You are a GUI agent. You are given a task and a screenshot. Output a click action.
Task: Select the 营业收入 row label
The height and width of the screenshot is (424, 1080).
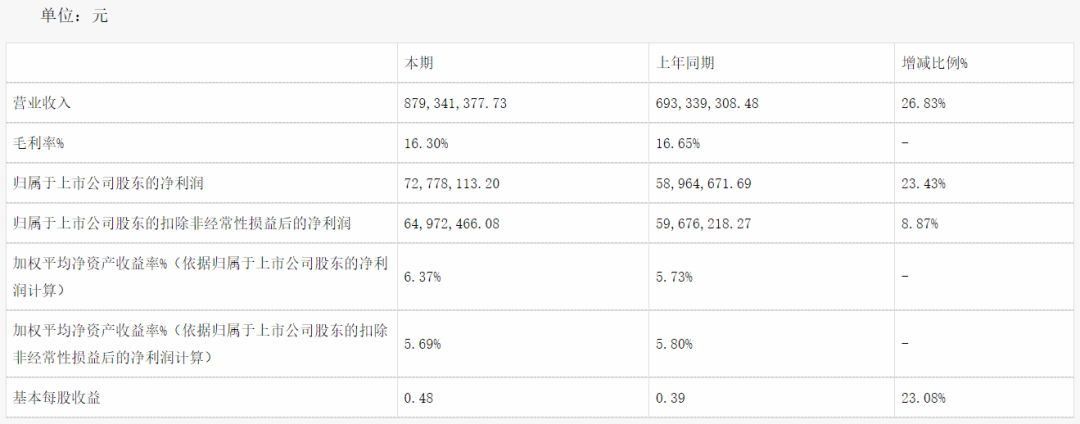click(43, 104)
